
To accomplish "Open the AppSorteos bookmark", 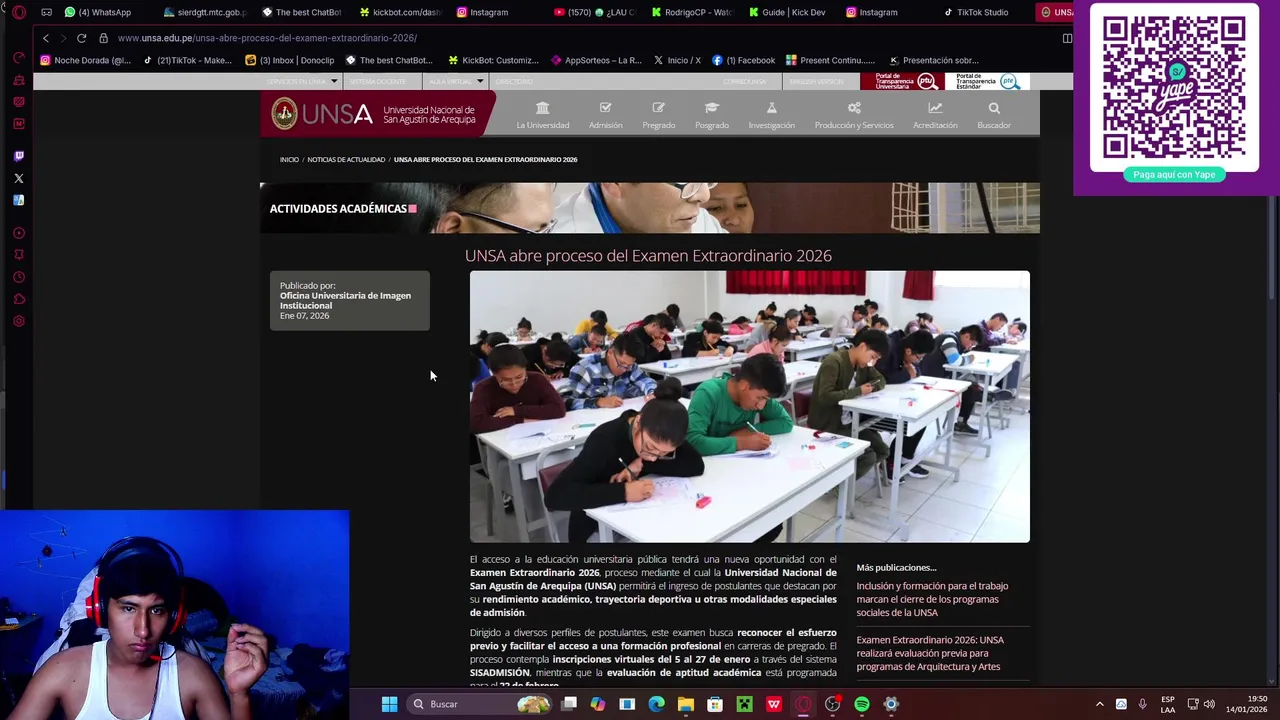I will pos(595,60).
